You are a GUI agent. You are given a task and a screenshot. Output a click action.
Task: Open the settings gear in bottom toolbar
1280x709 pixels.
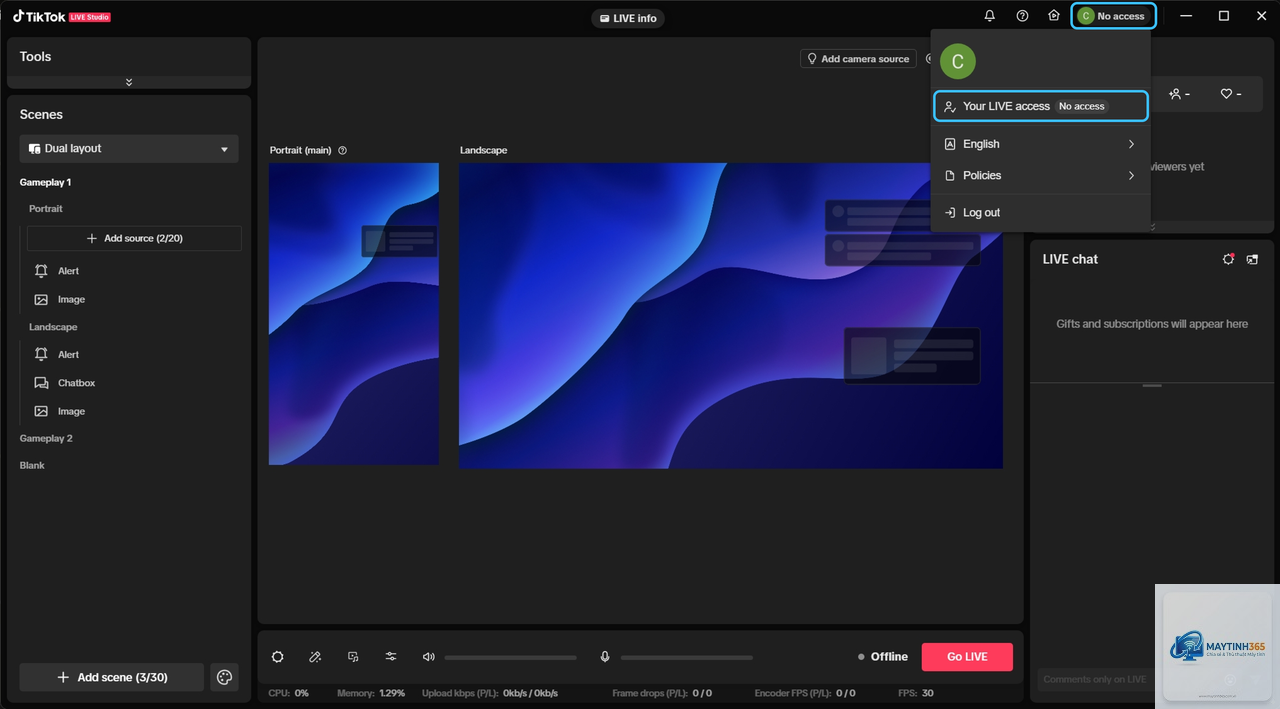coord(278,657)
